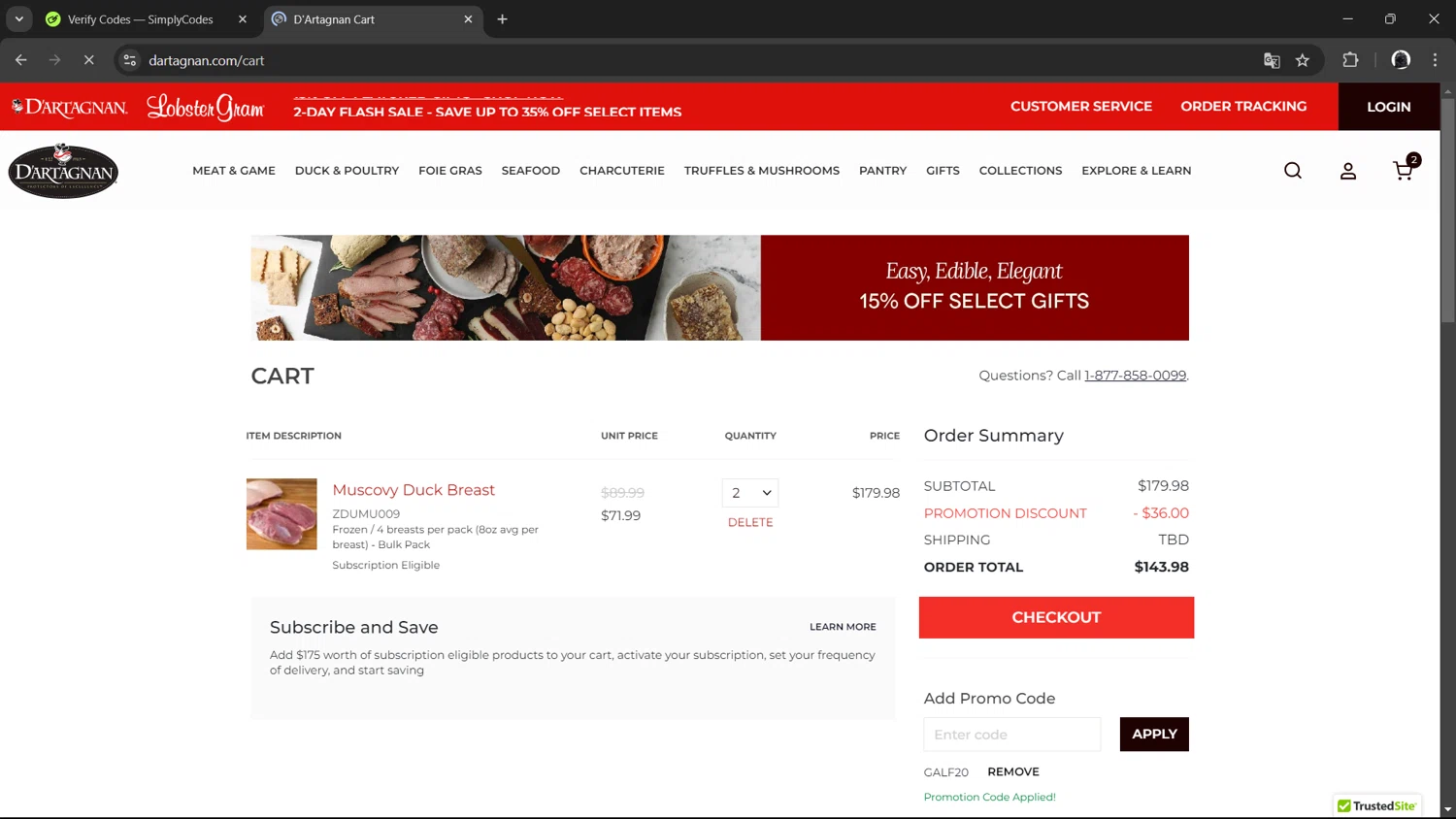Open the Chrome three-dot menu
Viewport: 1456px width, 819px height.
pyautogui.click(x=1435, y=60)
